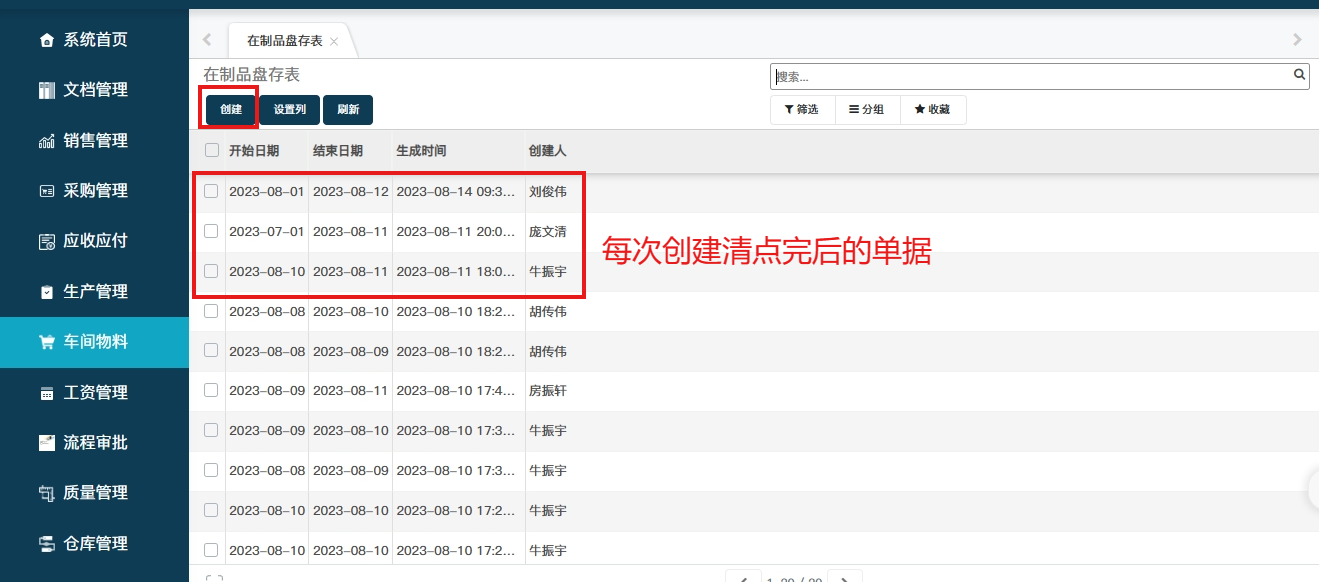Toggle the select-all header checkbox
The width and height of the screenshot is (1319, 582).
(x=211, y=150)
